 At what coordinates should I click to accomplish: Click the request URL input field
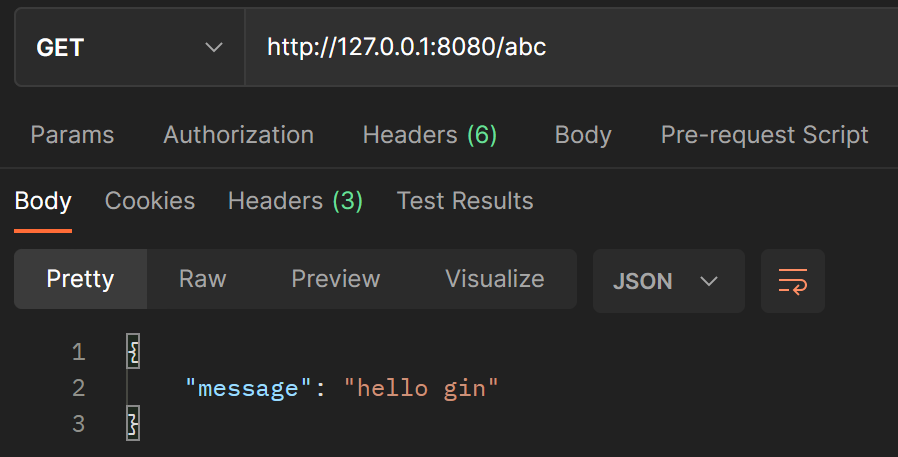(570, 48)
